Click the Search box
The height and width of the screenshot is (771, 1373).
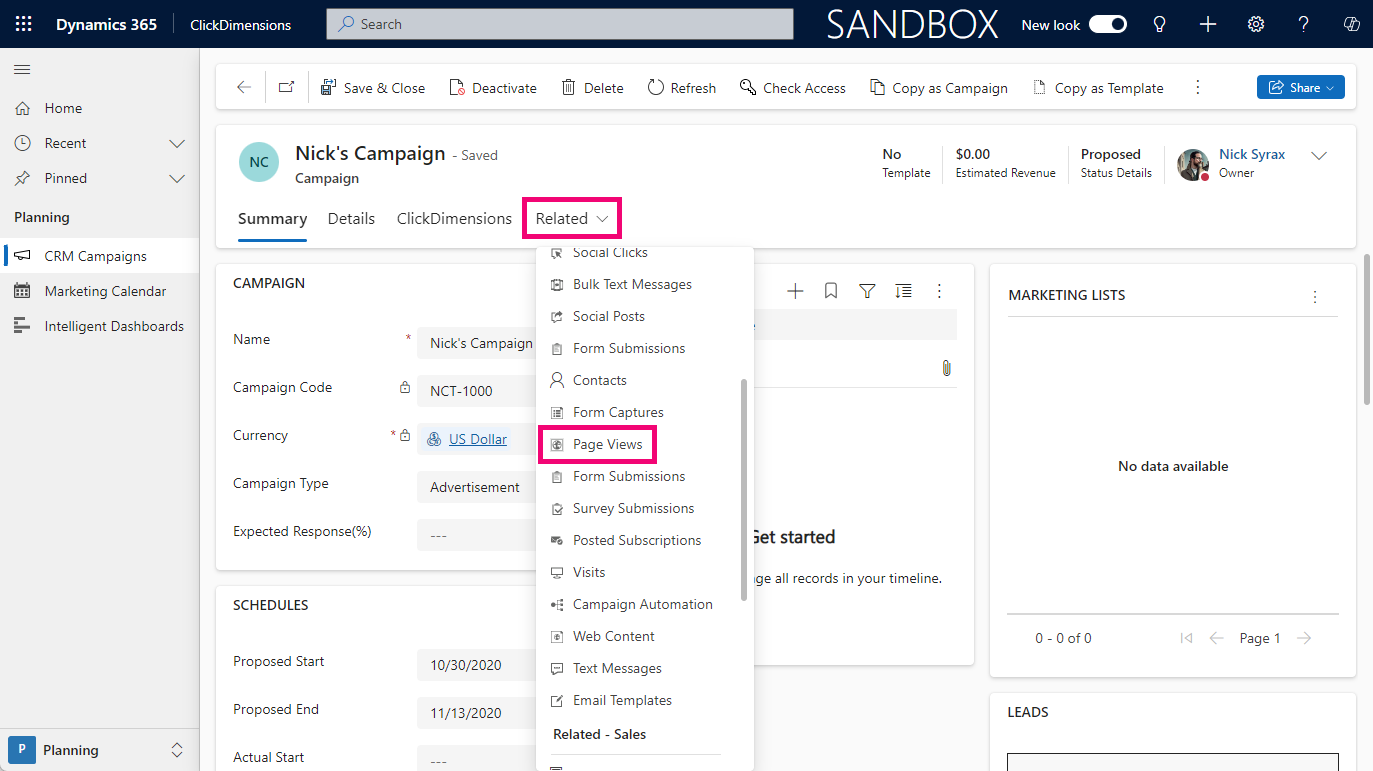tap(560, 24)
